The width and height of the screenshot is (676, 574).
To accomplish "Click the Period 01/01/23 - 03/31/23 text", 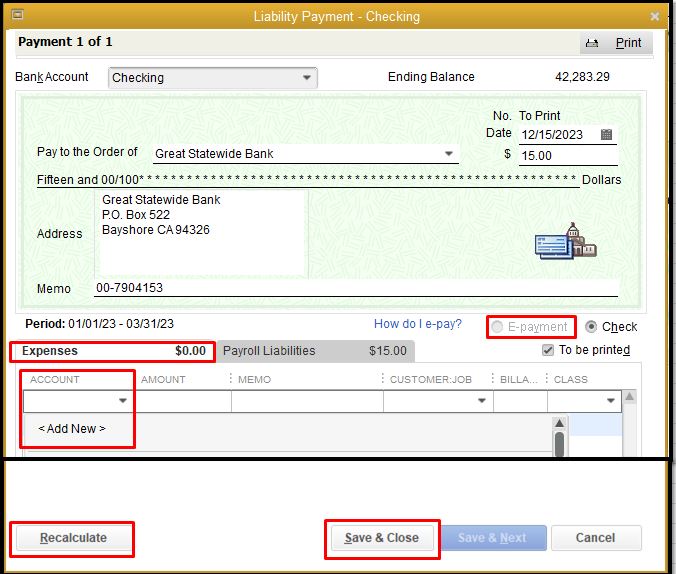I will (x=100, y=324).
